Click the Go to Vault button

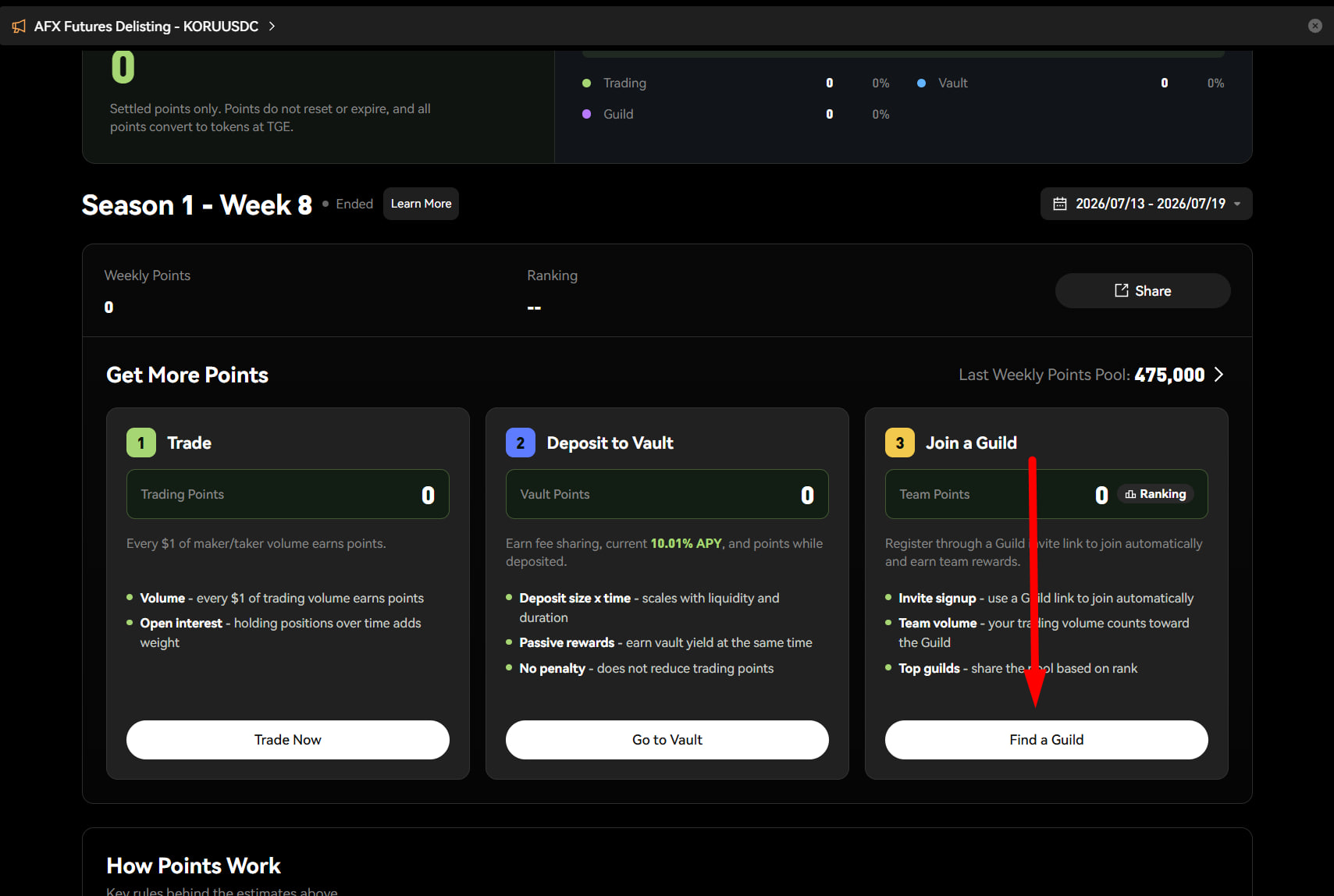coord(667,740)
